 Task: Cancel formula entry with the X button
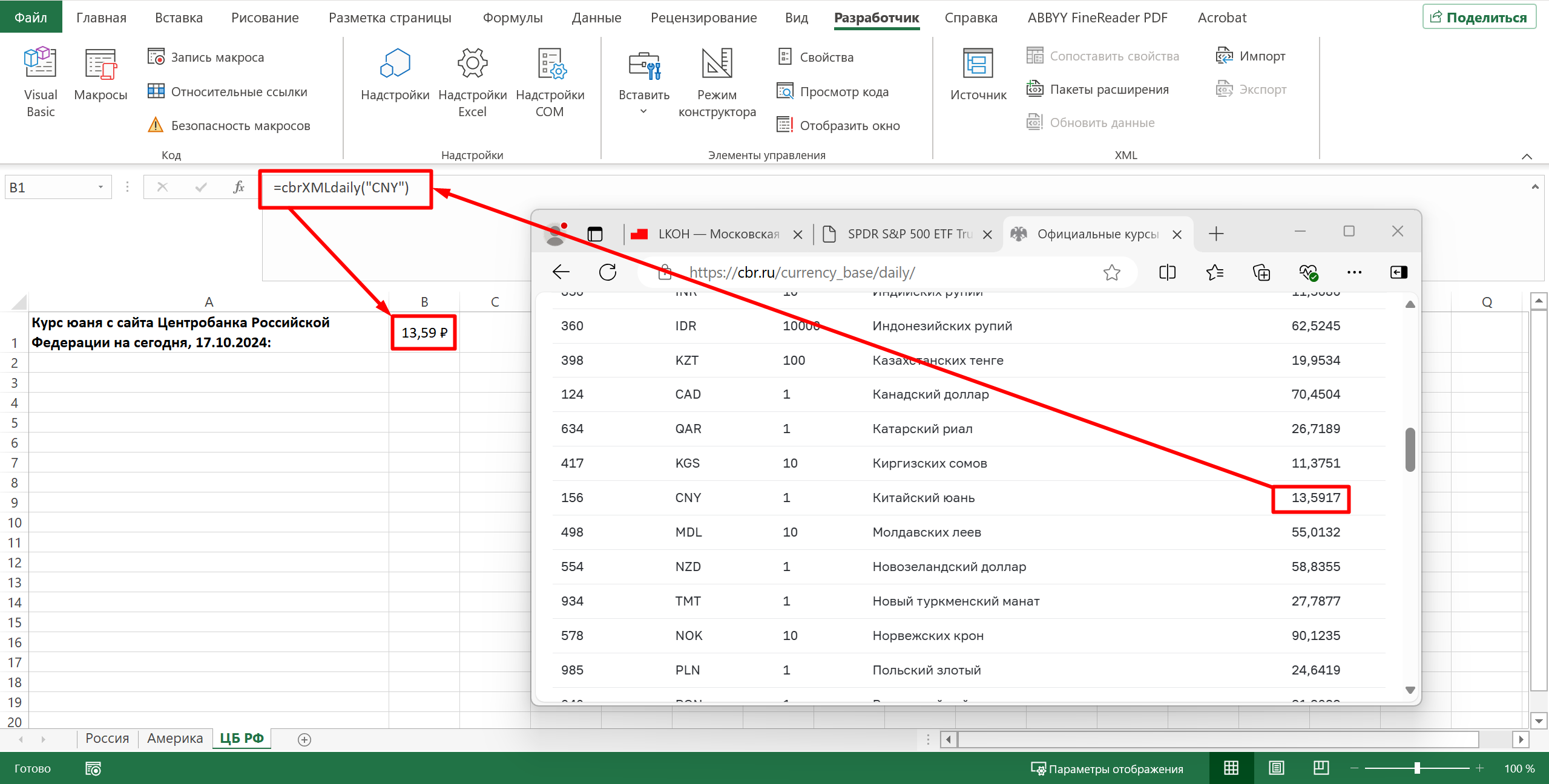(x=162, y=187)
